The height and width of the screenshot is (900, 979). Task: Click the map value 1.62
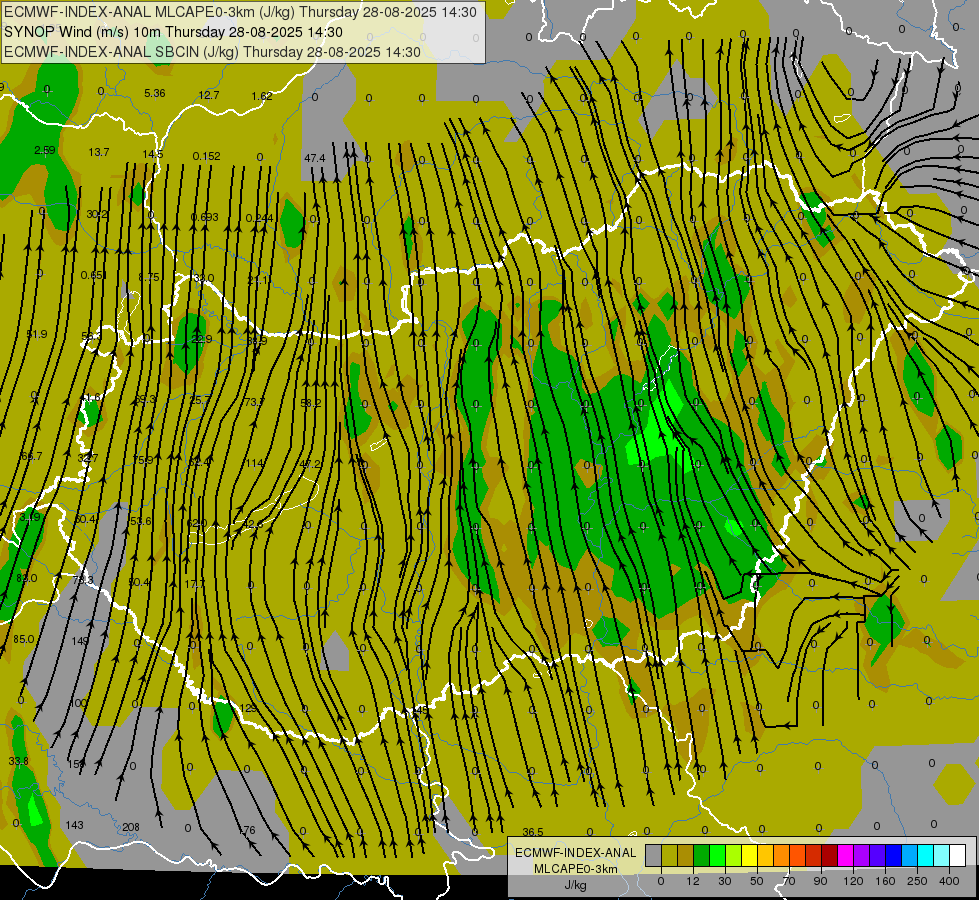[x=262, y=96]
